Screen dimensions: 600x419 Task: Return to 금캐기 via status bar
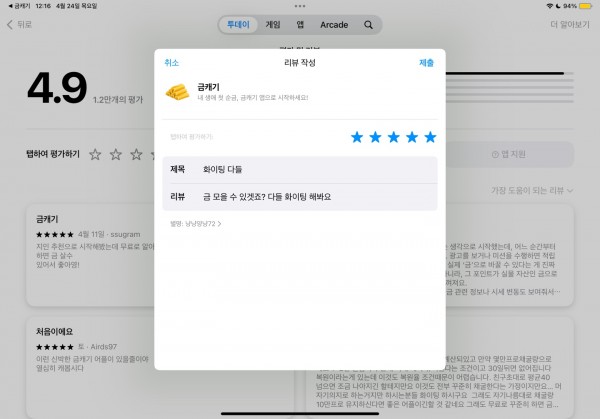(19, 6)
